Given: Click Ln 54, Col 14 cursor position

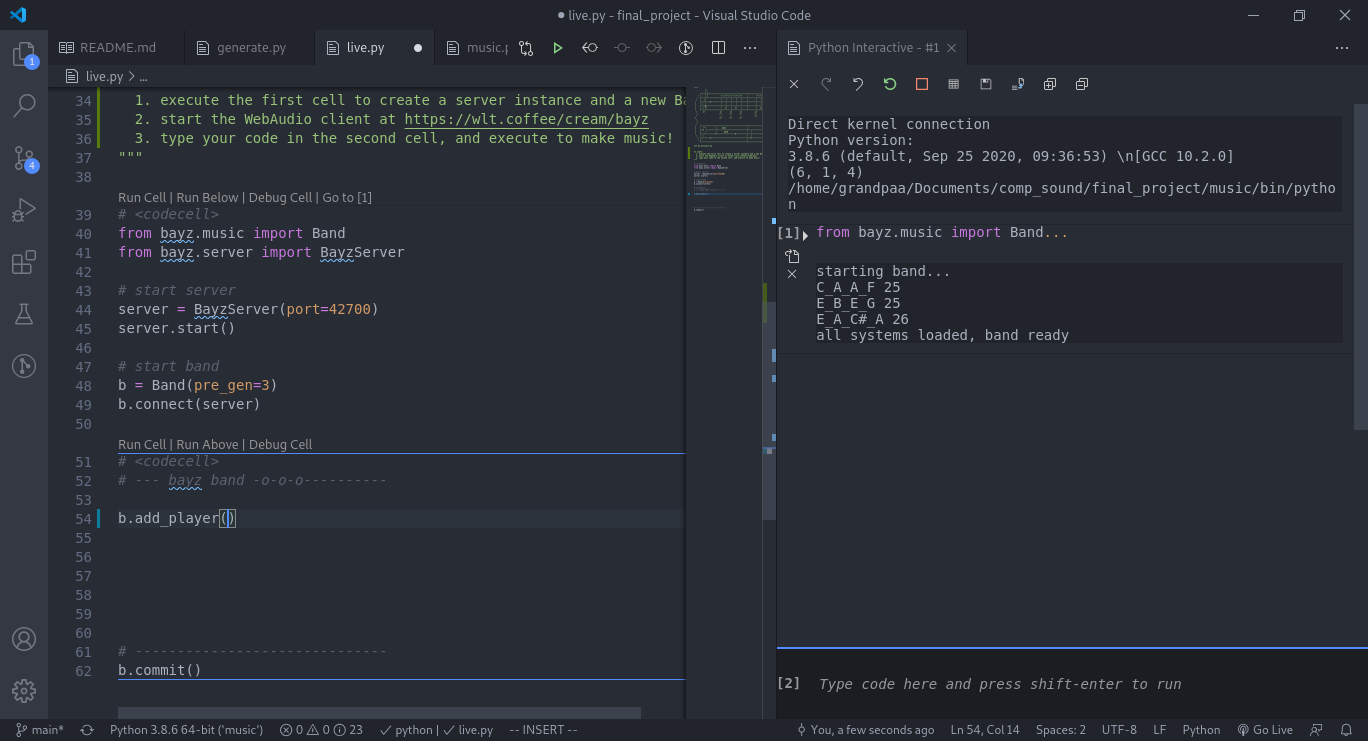Looking at the screenshot, I should pos(985,730).
